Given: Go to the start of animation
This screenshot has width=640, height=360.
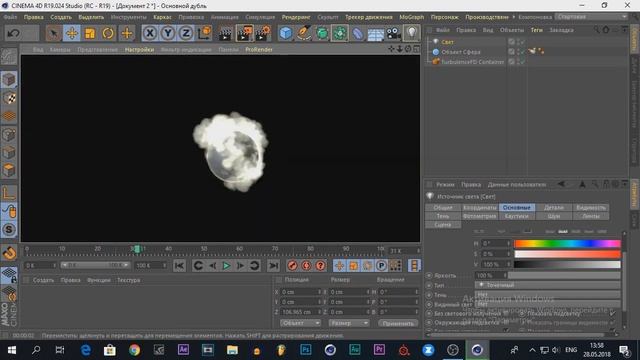Looking at the screenshot, I should [x=179, y=266].
